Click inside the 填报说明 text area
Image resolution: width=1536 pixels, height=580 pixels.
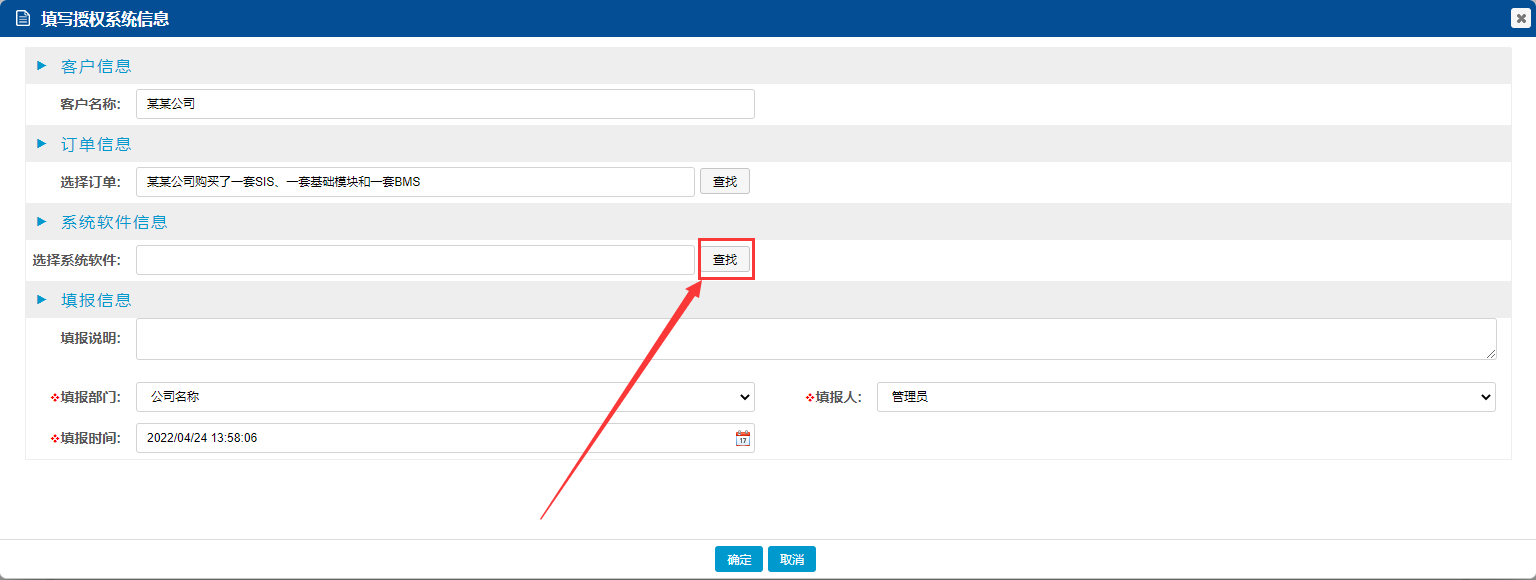click(815, 339)
